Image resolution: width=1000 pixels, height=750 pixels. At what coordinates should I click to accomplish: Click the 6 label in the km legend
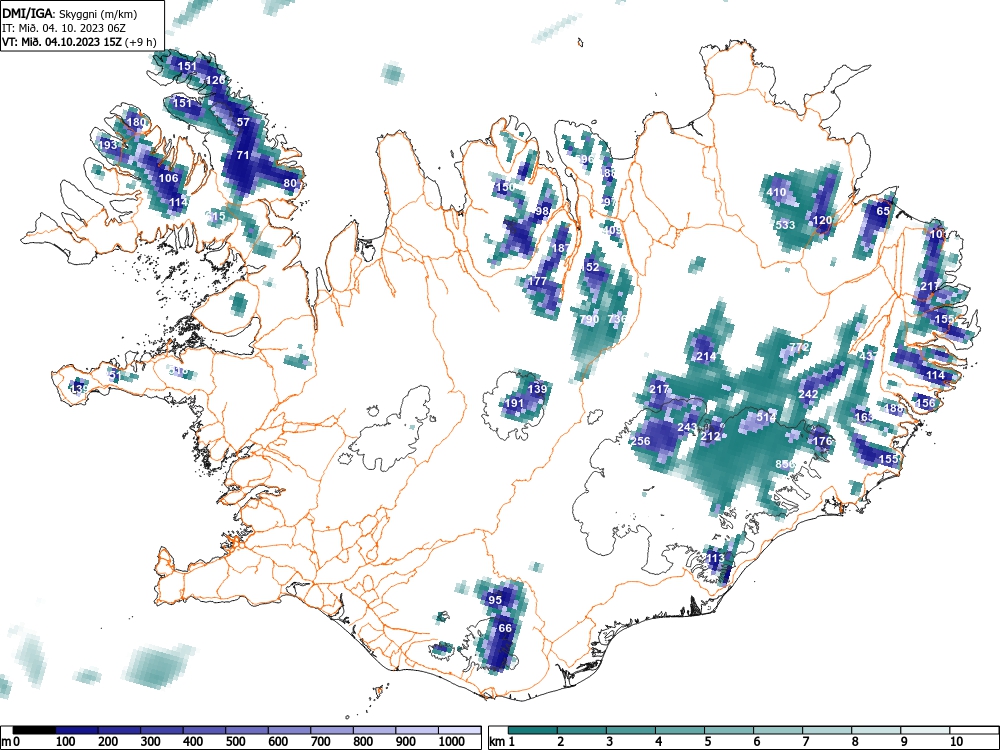pyautogui.click(x=756, y=742)
